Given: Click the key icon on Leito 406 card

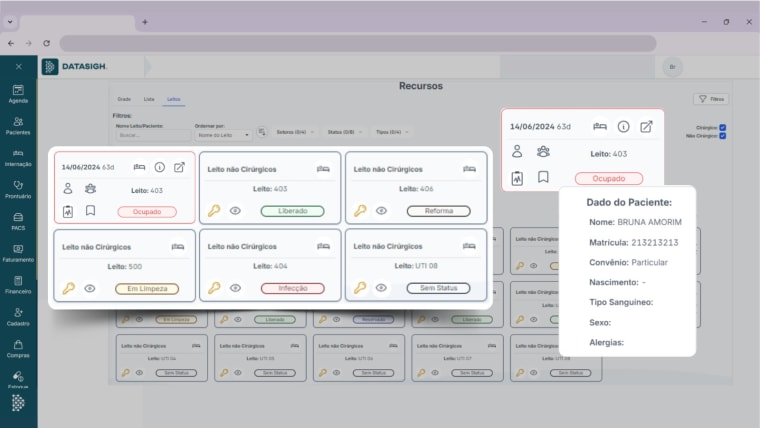Looking at the screenshot, I should coord(360,210).
